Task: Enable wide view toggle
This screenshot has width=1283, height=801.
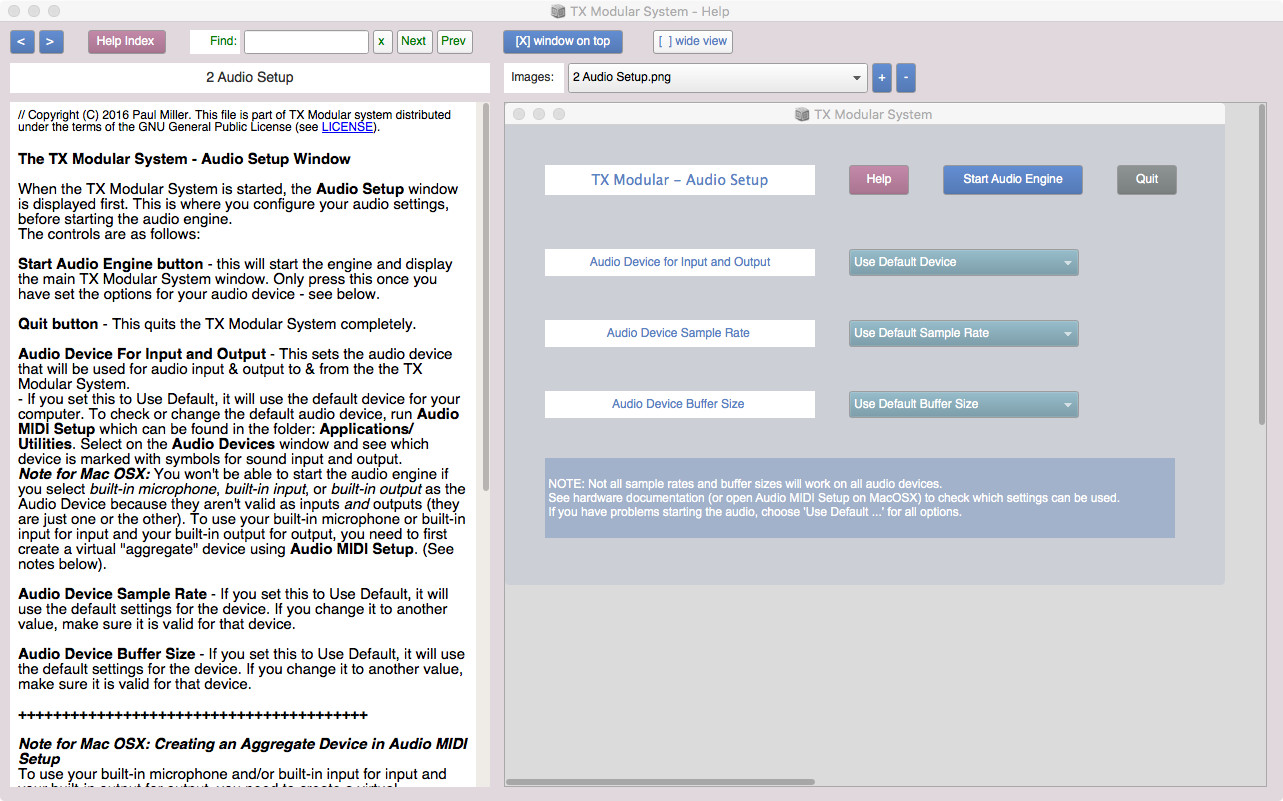Action: click(692, 42)
